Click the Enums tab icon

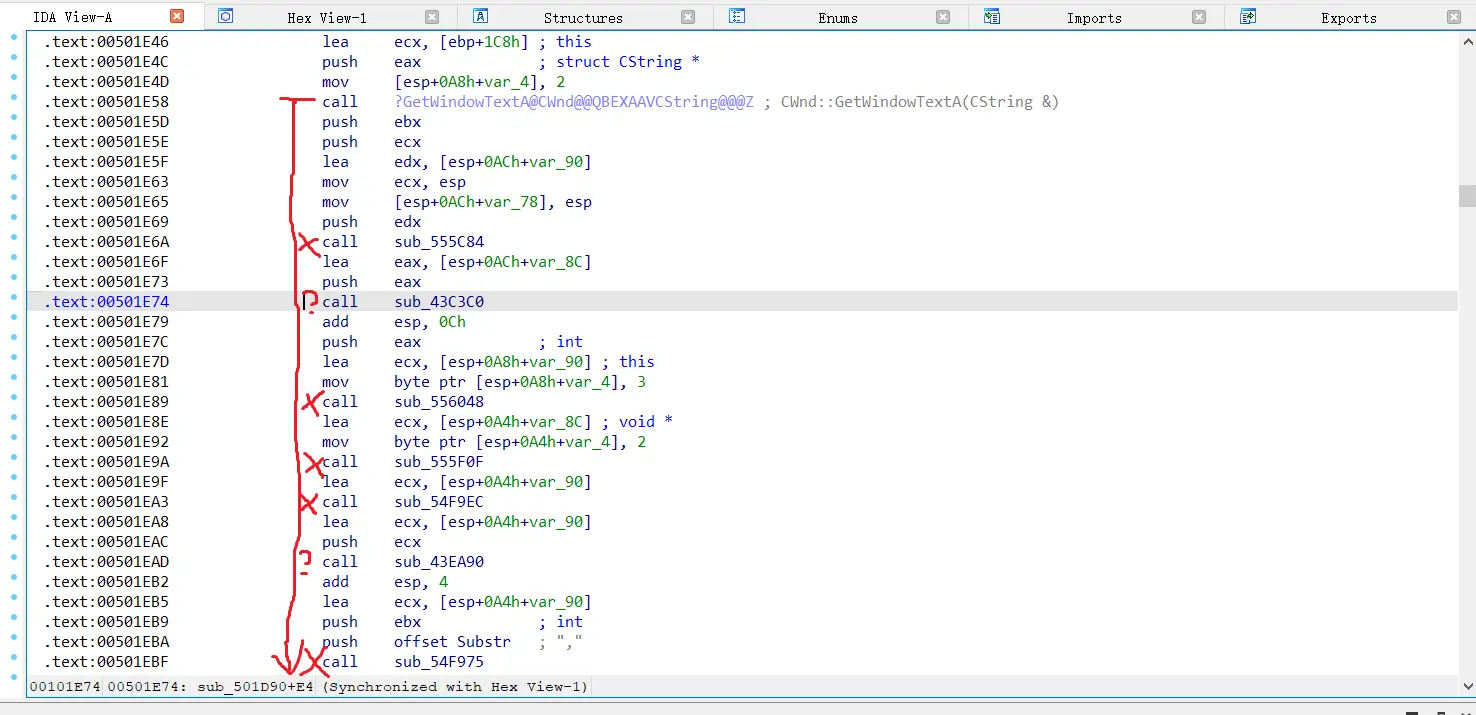tap(737, 16)
